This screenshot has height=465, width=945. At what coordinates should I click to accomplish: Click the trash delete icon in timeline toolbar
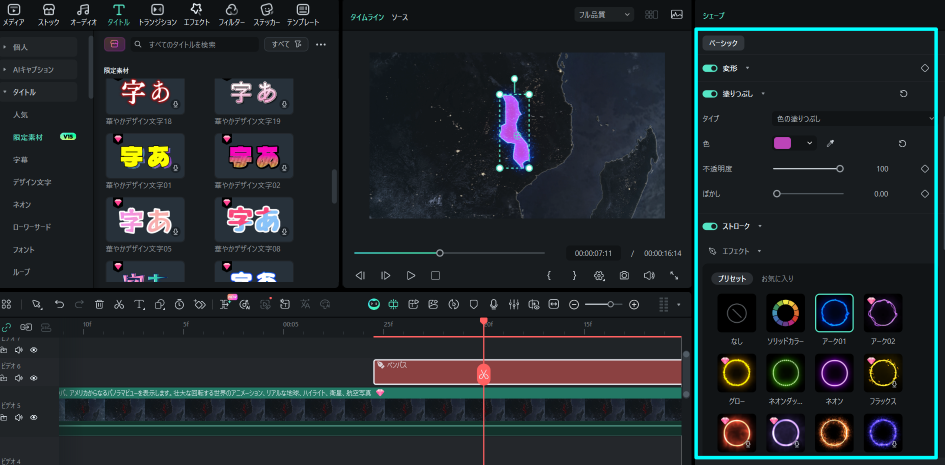[x=99, y=305]
